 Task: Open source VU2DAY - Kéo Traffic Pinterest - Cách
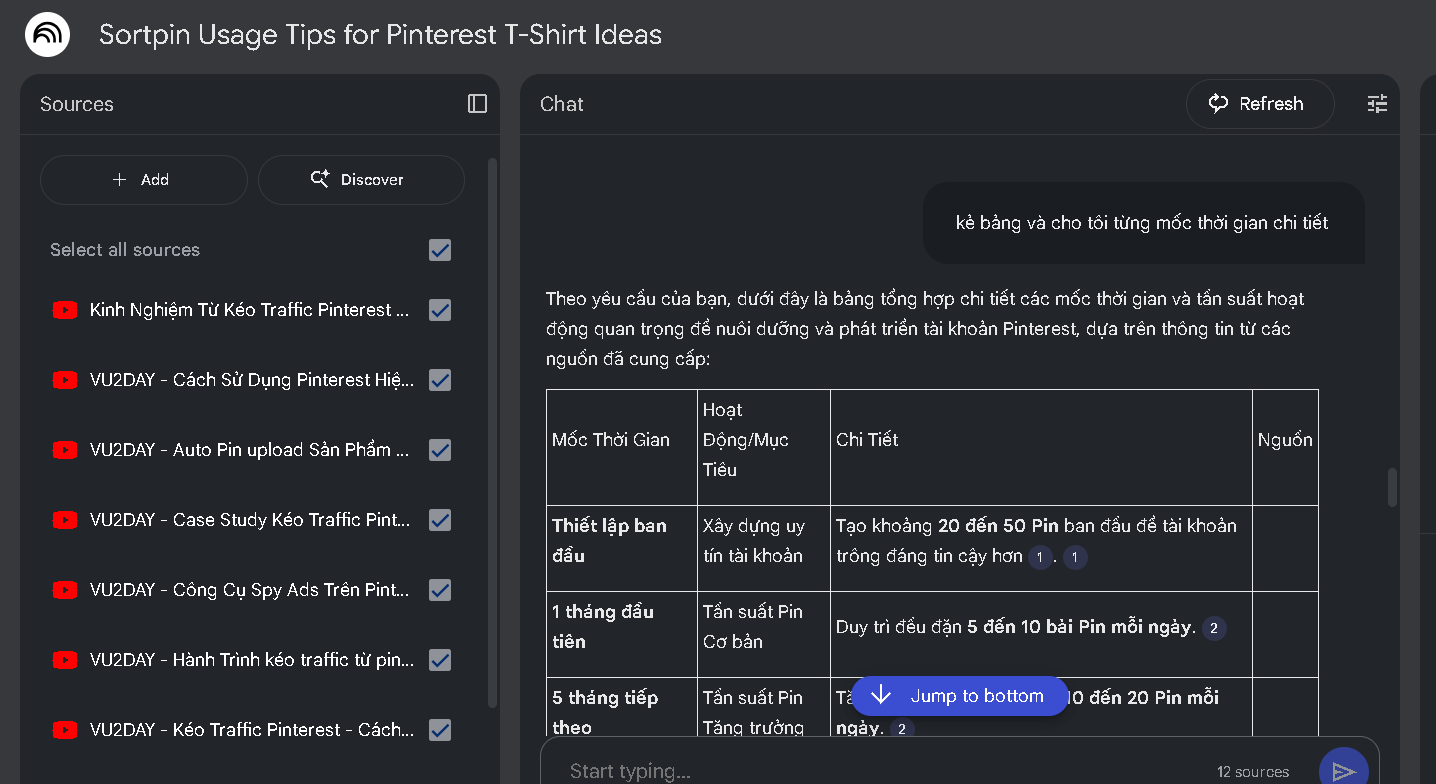[x=251, y=730]
